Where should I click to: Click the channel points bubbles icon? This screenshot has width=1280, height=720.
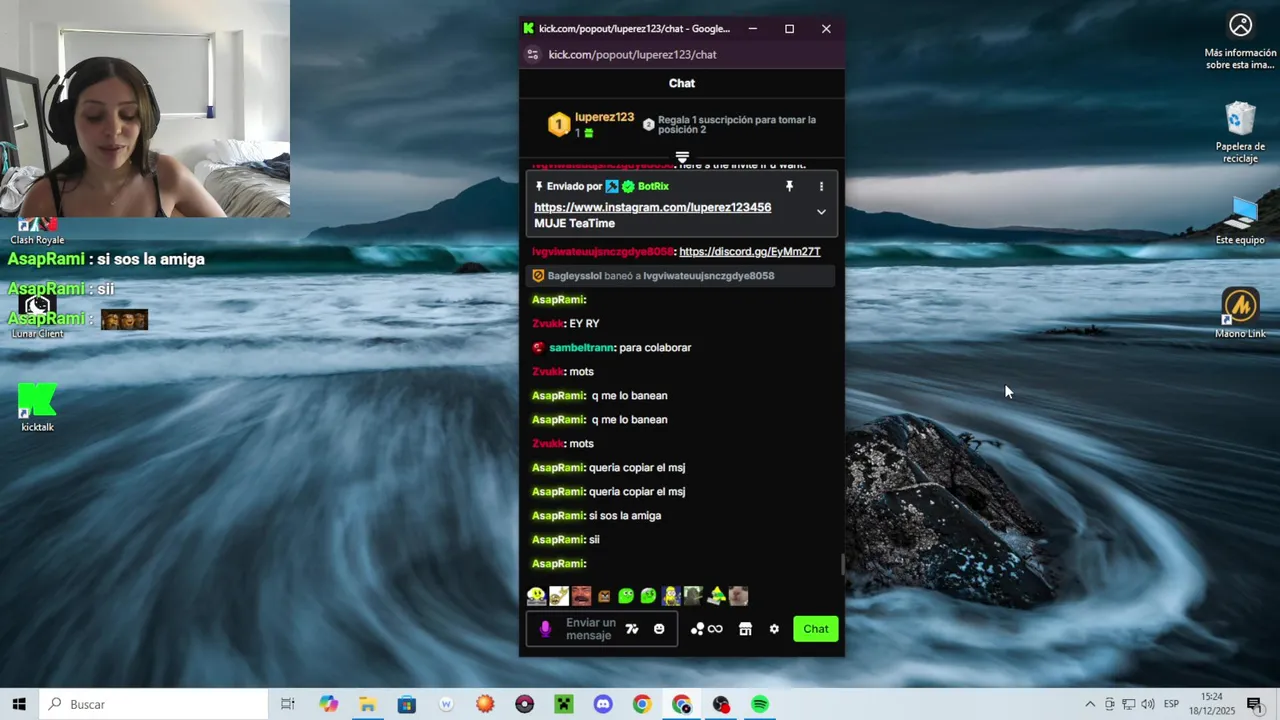[x=697, y=629]
